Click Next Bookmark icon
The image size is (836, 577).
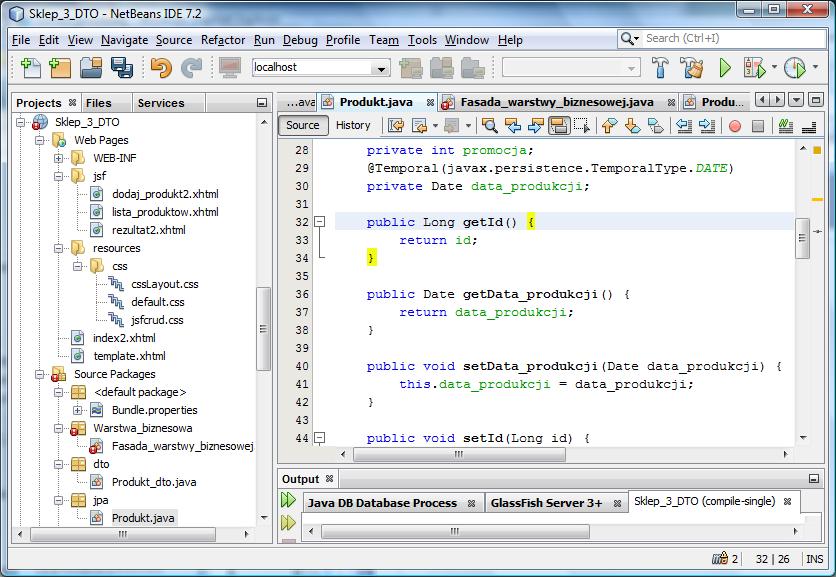[x=632, y=125]
